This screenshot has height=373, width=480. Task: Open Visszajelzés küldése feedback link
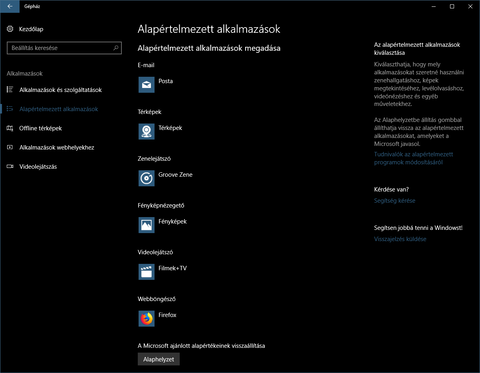click(x=400, y=239)
